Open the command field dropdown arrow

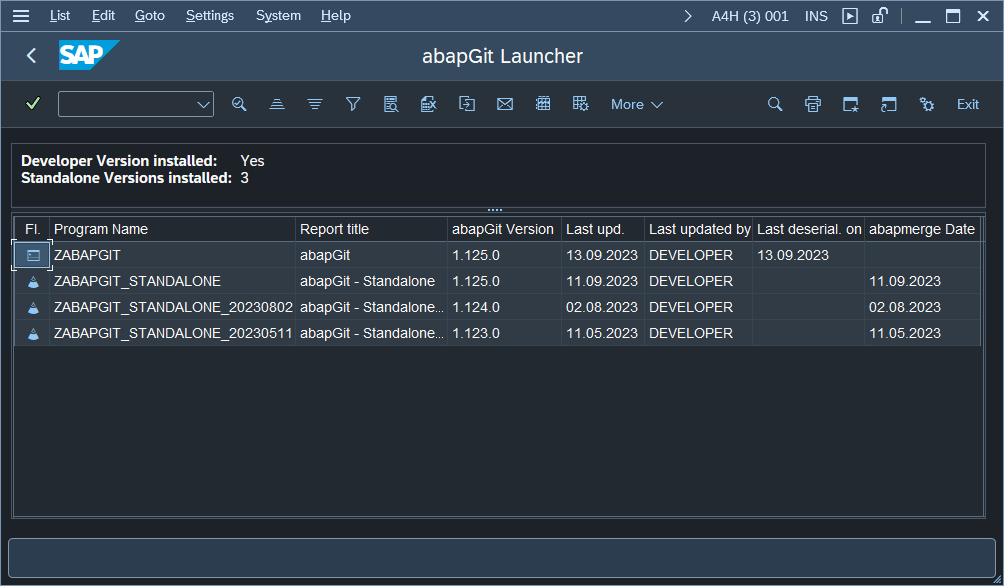[203, 104]
